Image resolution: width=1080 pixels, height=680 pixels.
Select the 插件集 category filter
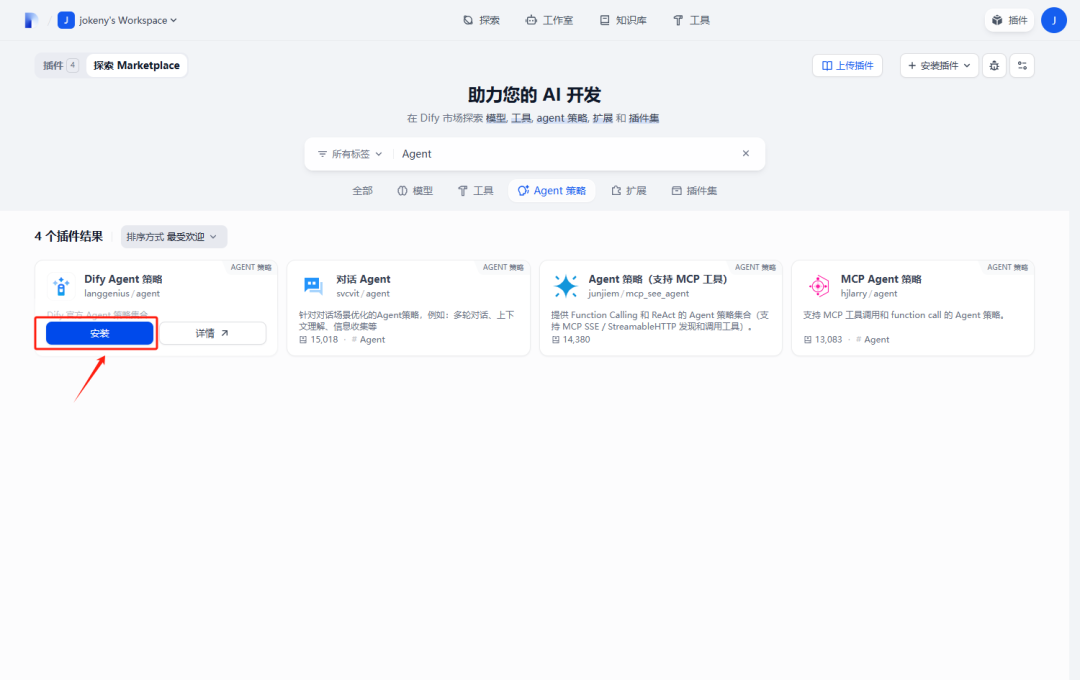[x=694, y=191]
